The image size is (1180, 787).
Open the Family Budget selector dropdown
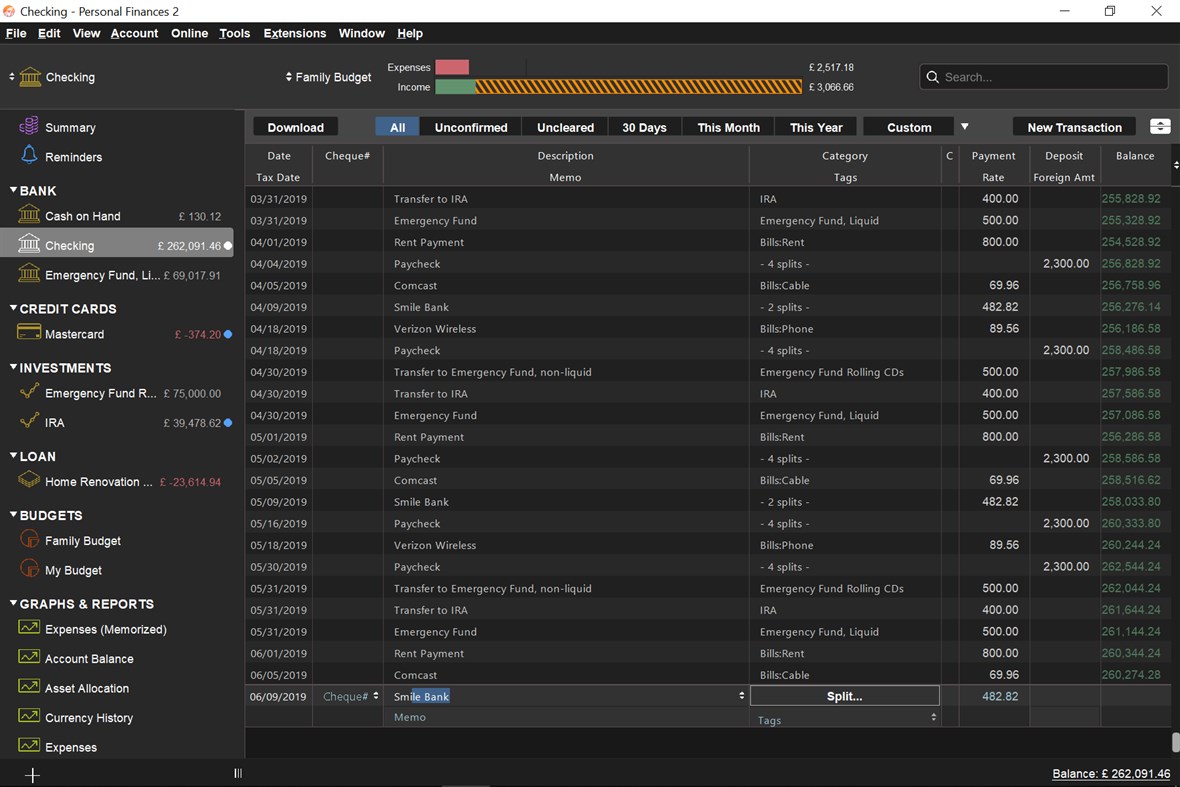point(328,77)
